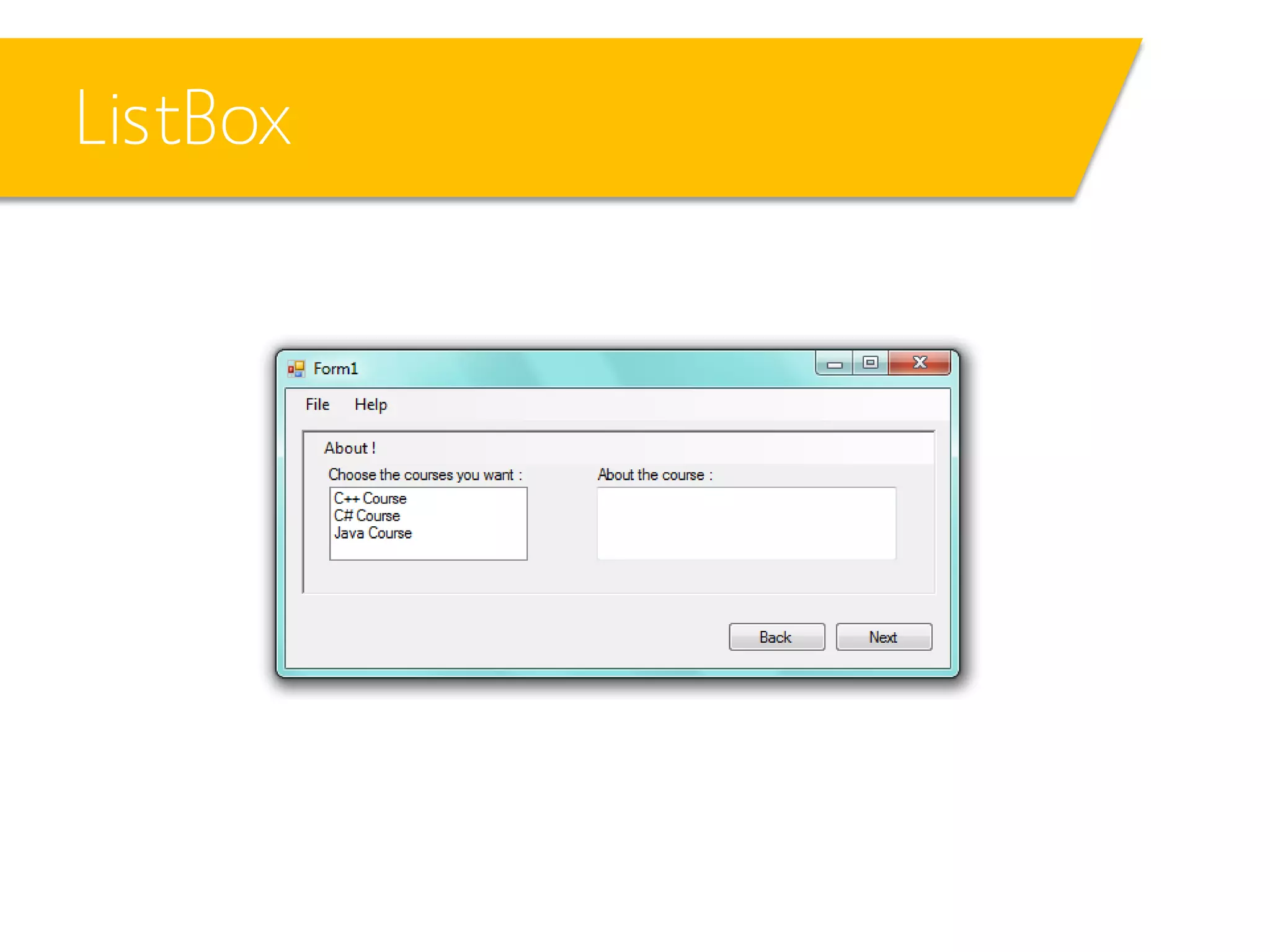The image size is (1270, 952).
Task: Minimize the Form1 window
Action: pyautogui.click(x=834, y=363)
